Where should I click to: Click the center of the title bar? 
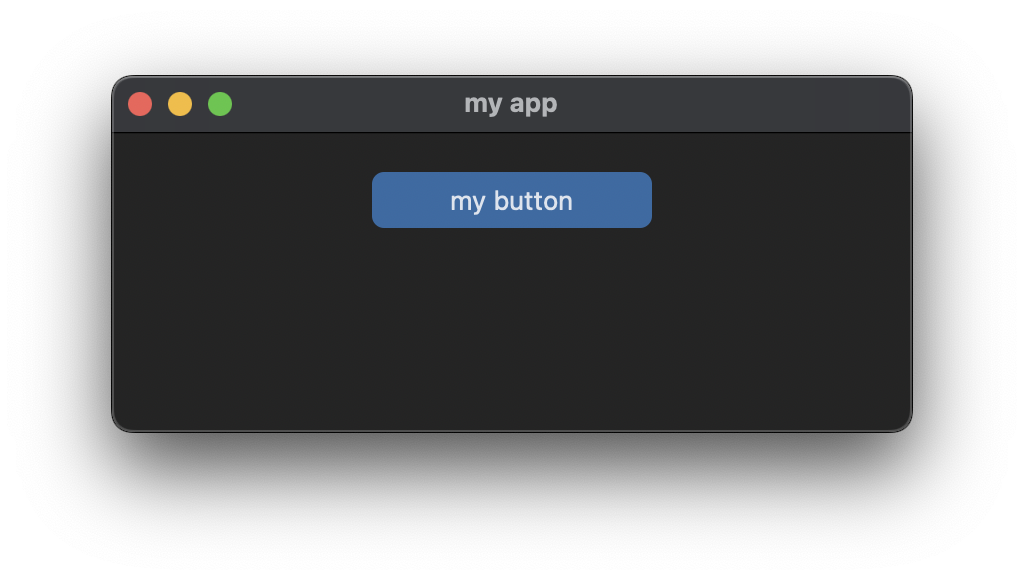(x=511, y=103)
